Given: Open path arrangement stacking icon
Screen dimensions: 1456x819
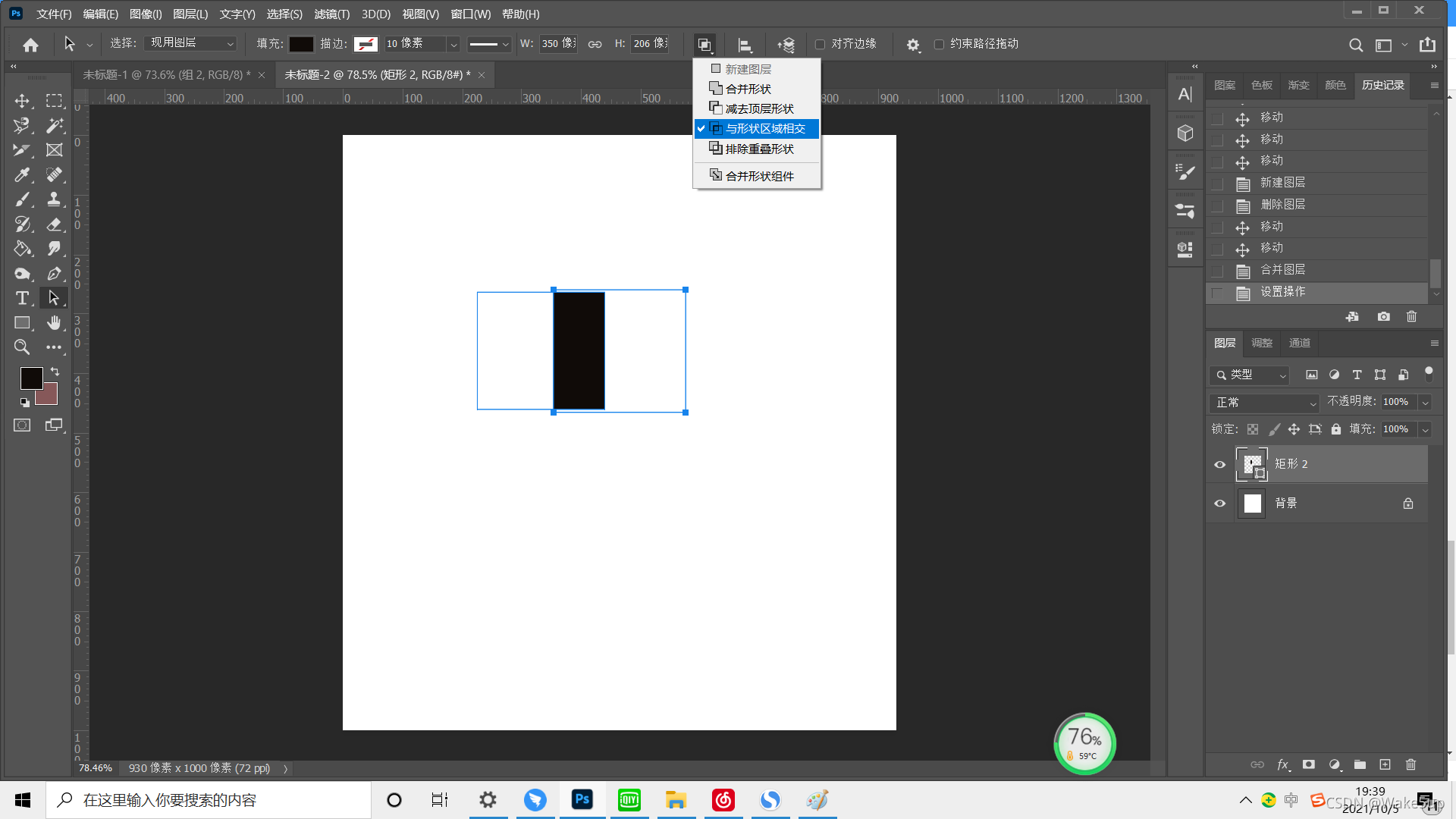Looking at the screenshot, I should [x=786, y=45].
